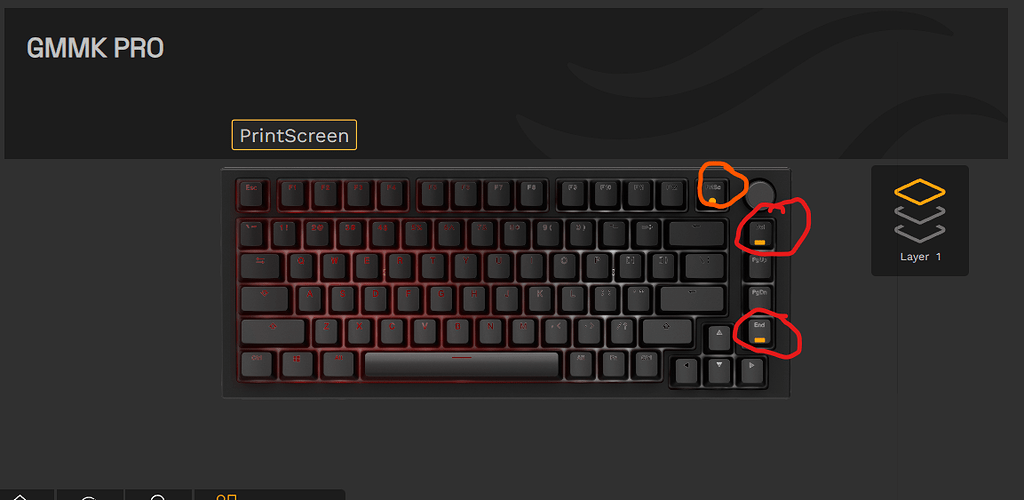The image size is (1024, 500).
Task: Select the Esc key on the keyboard
Action: coord(251,193)
